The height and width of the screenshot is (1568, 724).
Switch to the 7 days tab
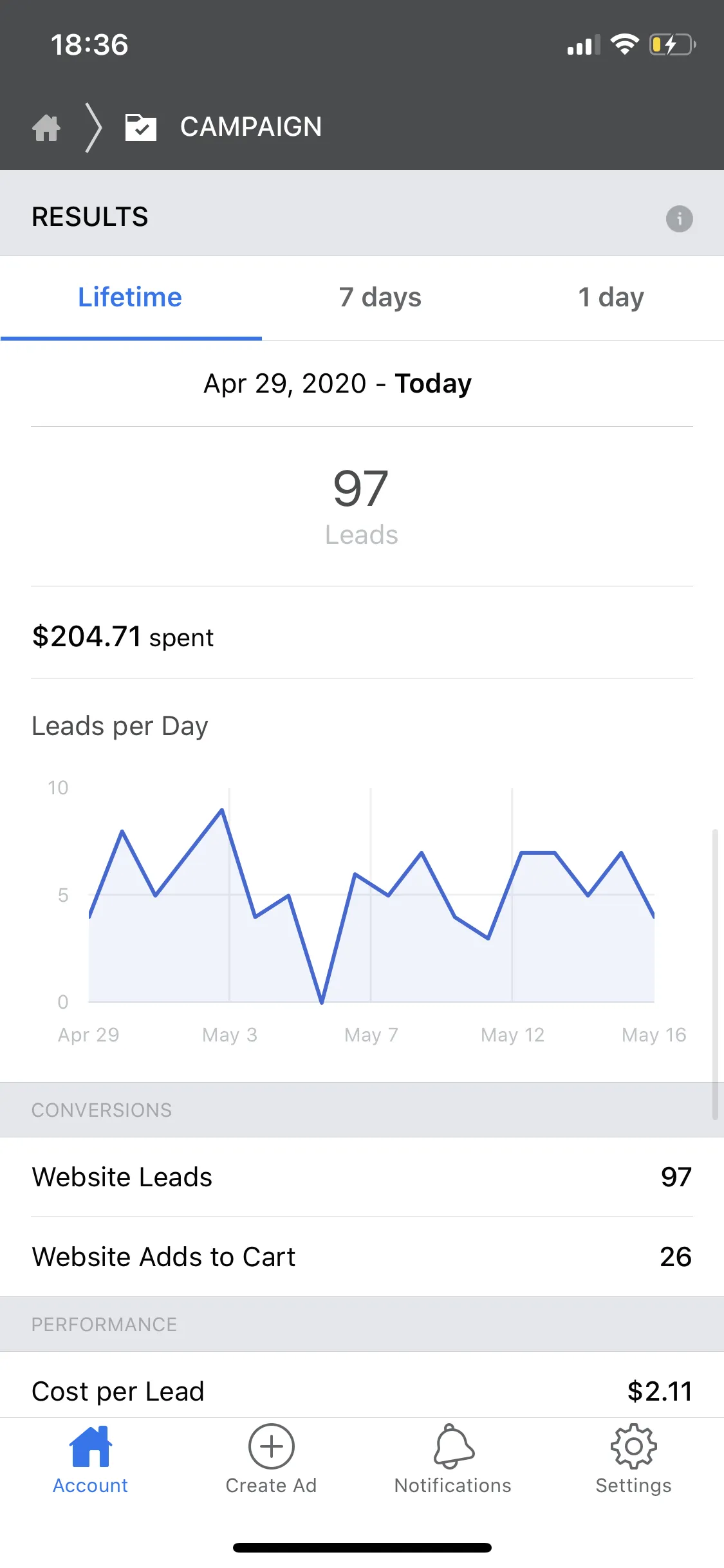pyautogui.click(x=380, y=298)
